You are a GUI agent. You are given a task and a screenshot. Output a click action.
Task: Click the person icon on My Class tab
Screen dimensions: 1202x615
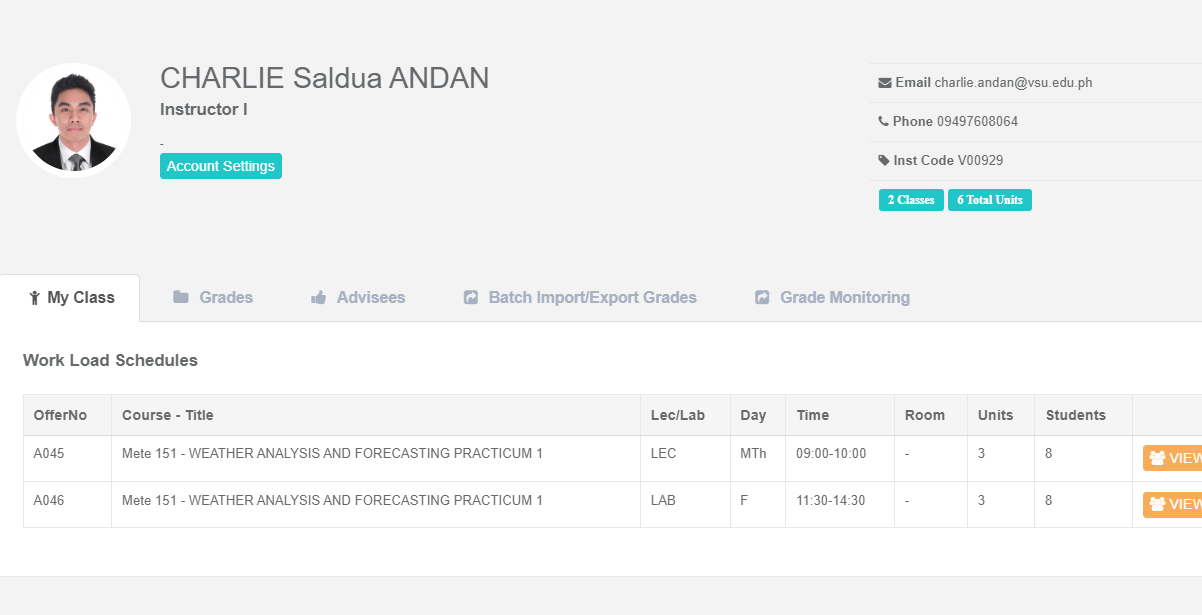point(34,298)
